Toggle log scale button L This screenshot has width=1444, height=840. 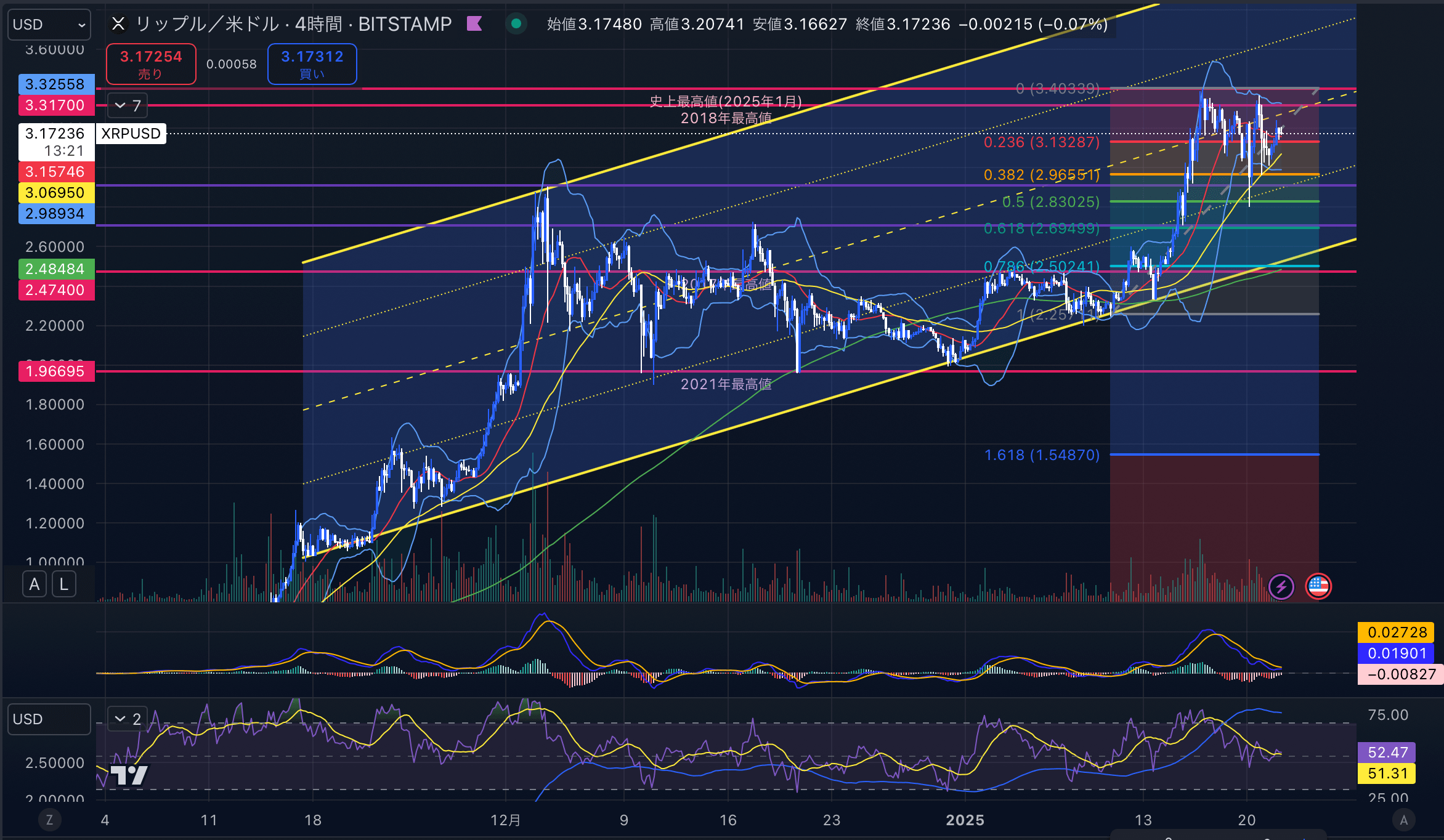[x=64, y=584]
